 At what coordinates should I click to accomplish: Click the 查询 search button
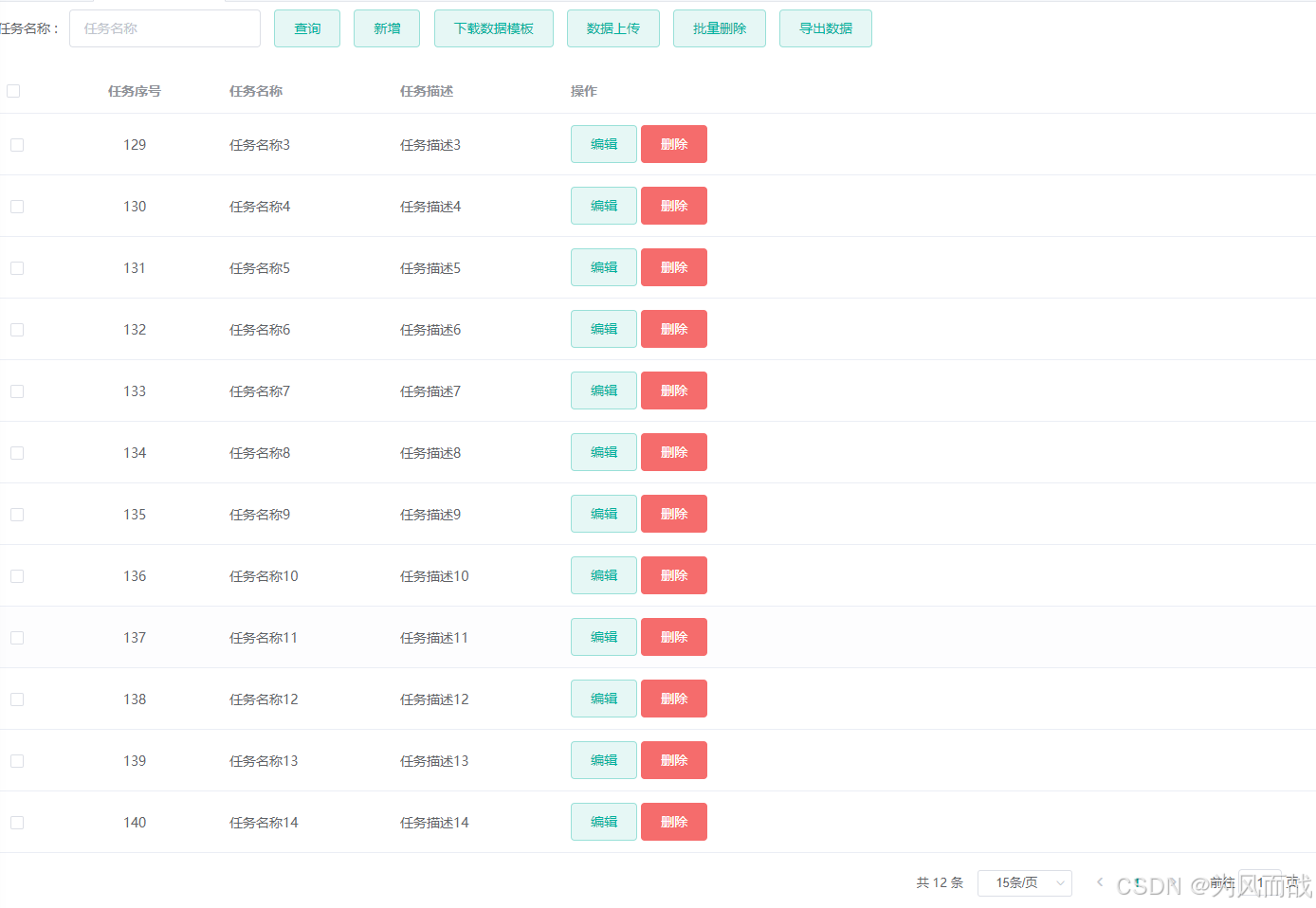[306, 28]
